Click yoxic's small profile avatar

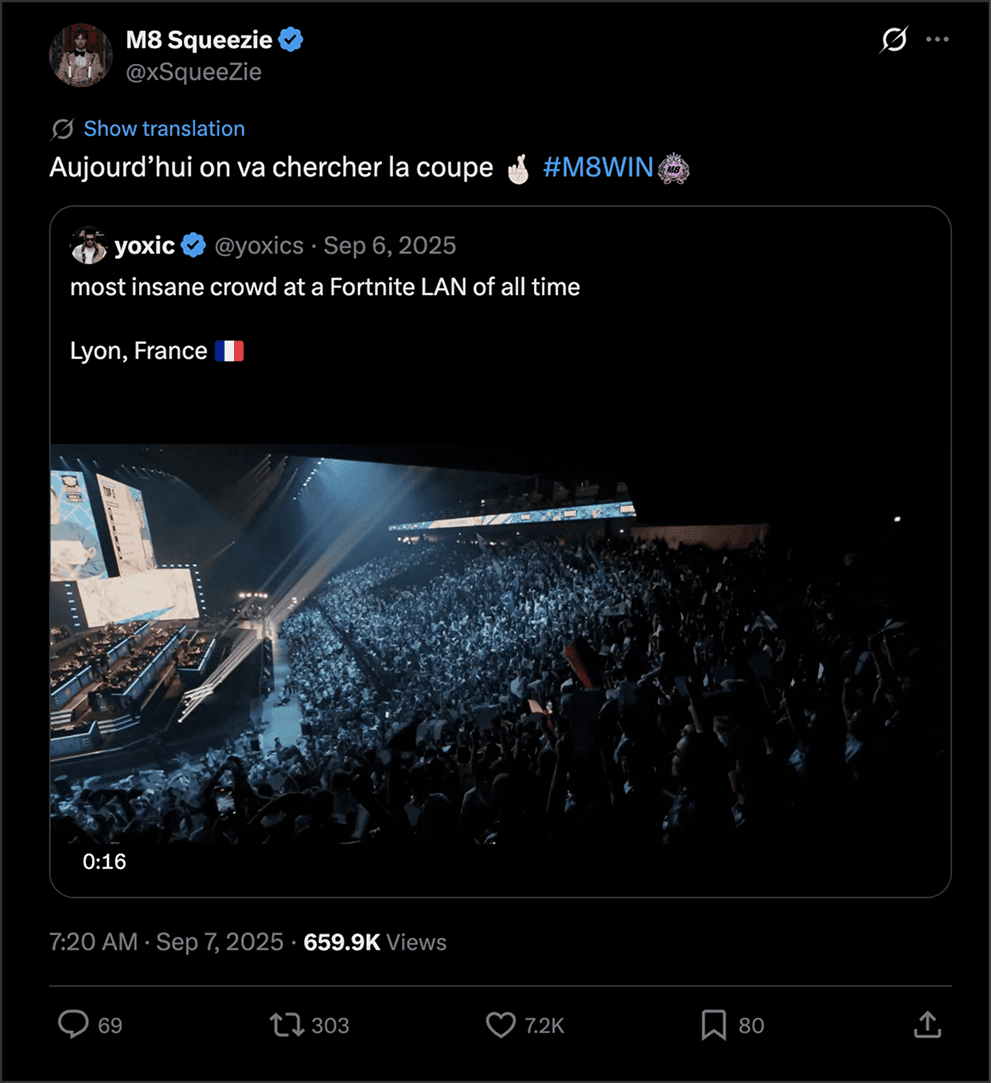pos(88,246)
